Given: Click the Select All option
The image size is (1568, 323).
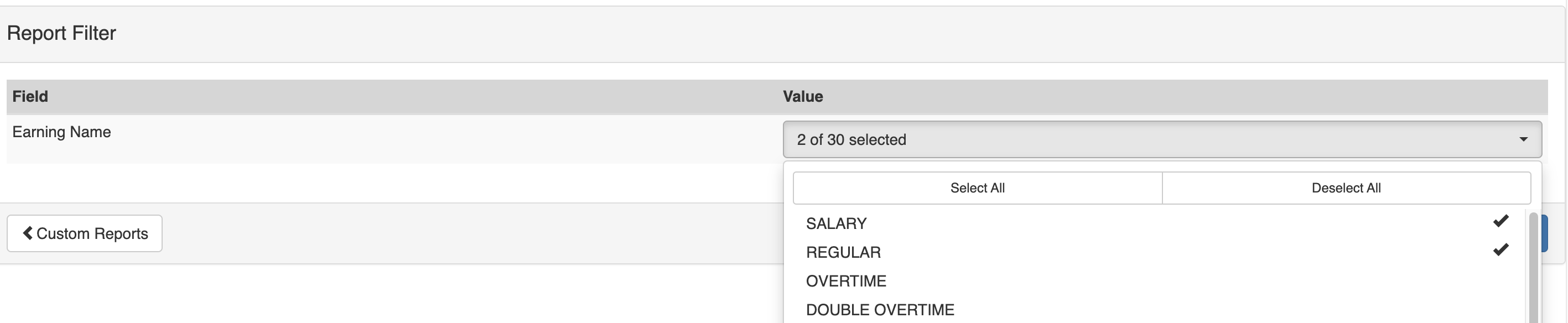Looking at the screenshot, I should [977, 187].
